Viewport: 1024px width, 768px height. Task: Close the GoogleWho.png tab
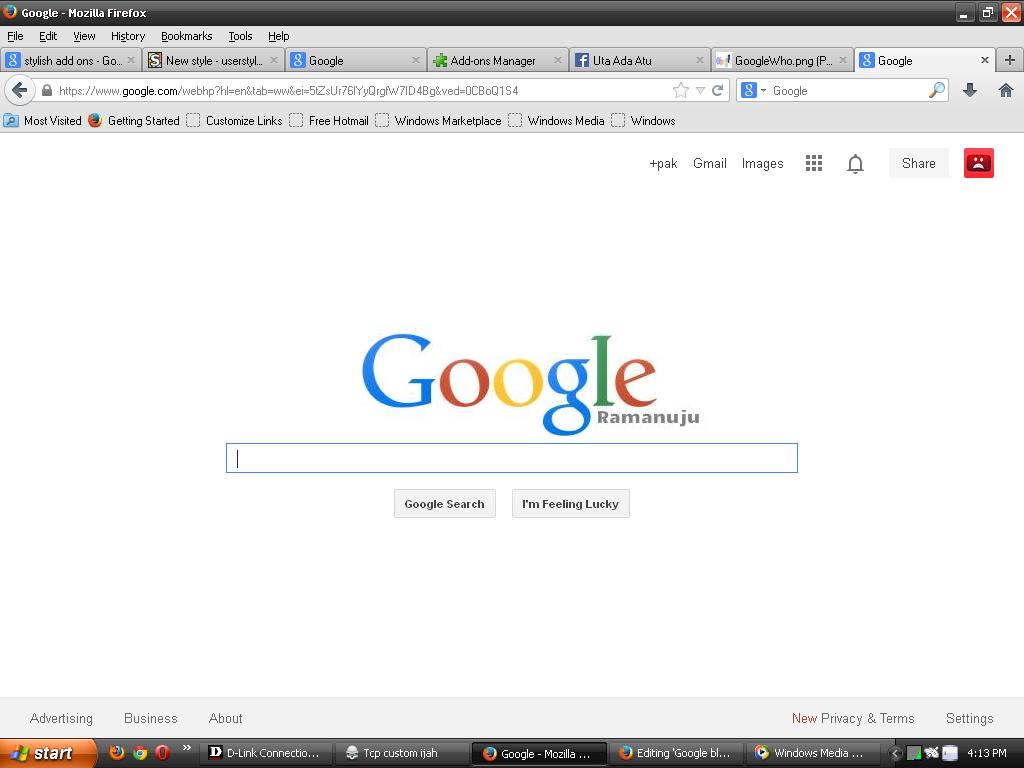[x=843, y=60]
